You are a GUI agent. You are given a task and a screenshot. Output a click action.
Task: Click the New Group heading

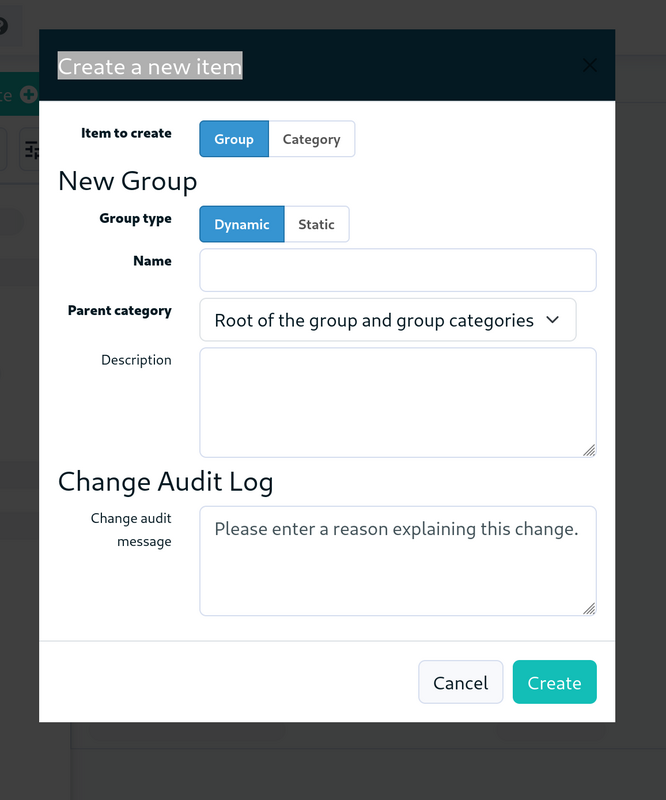(128, 181)
